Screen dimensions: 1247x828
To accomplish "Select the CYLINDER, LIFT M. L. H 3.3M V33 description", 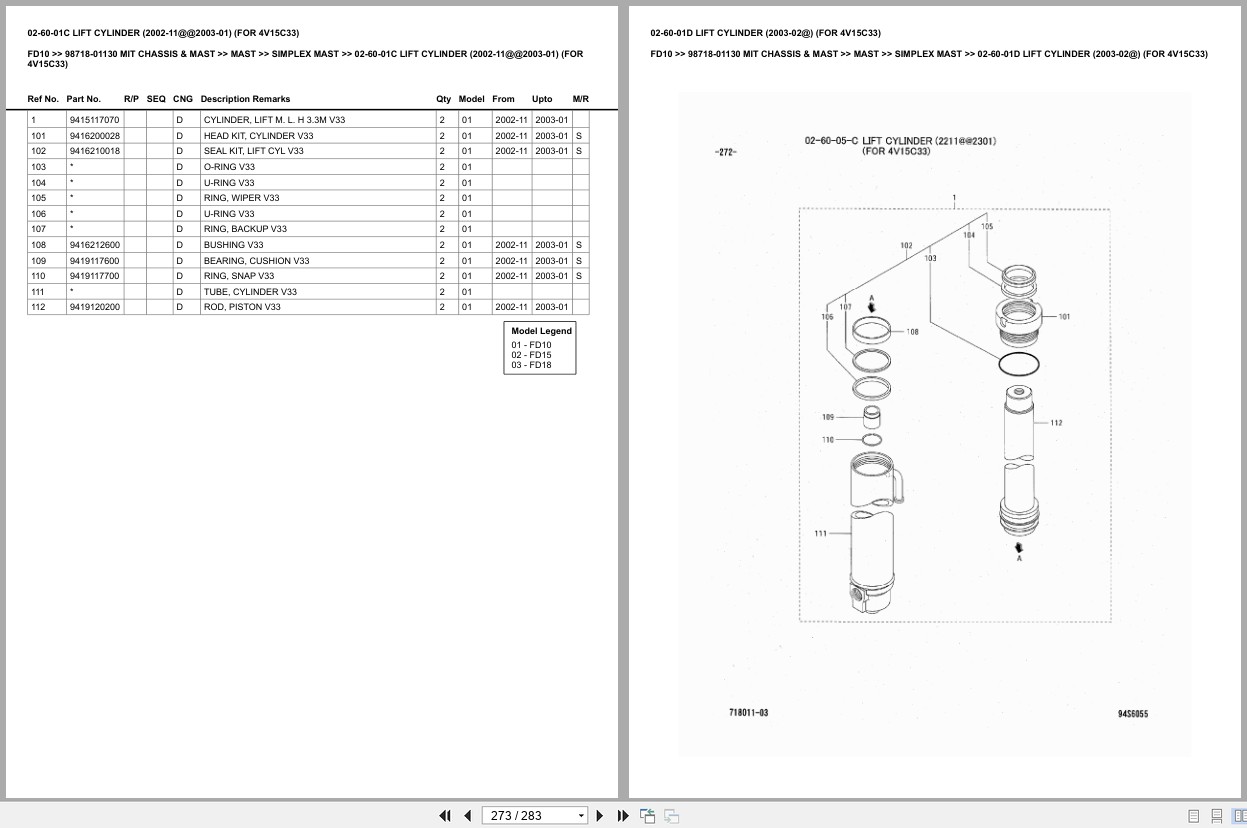I will click(274, 120).
